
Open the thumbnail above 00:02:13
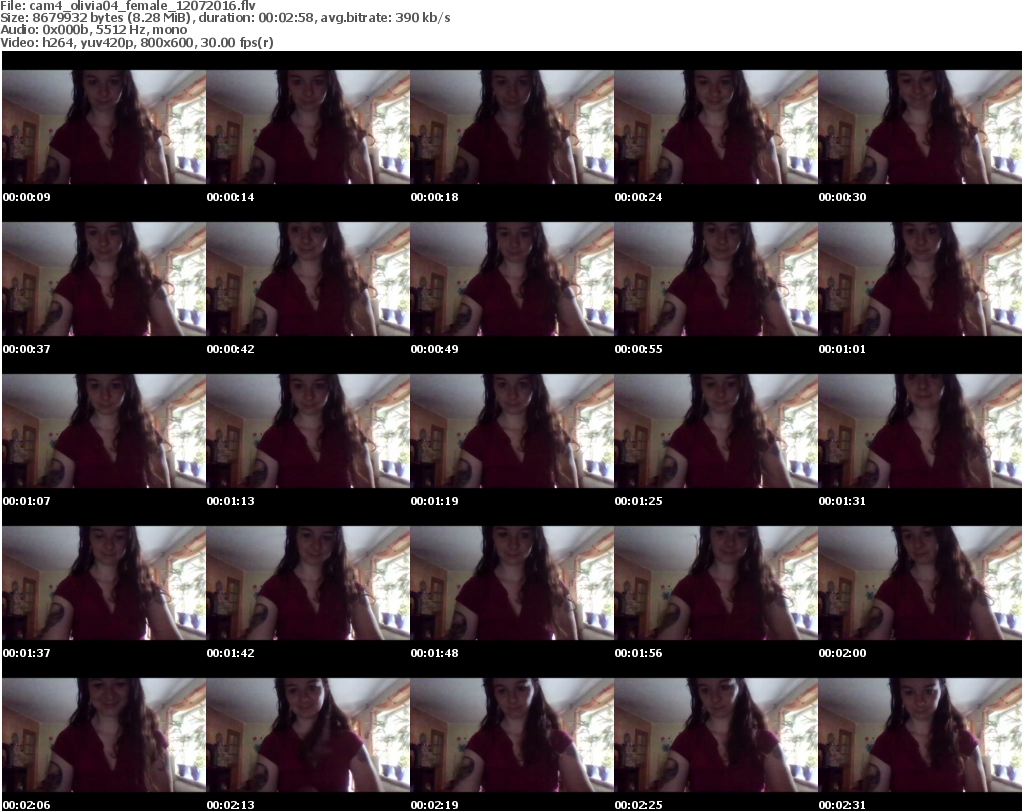308,735
